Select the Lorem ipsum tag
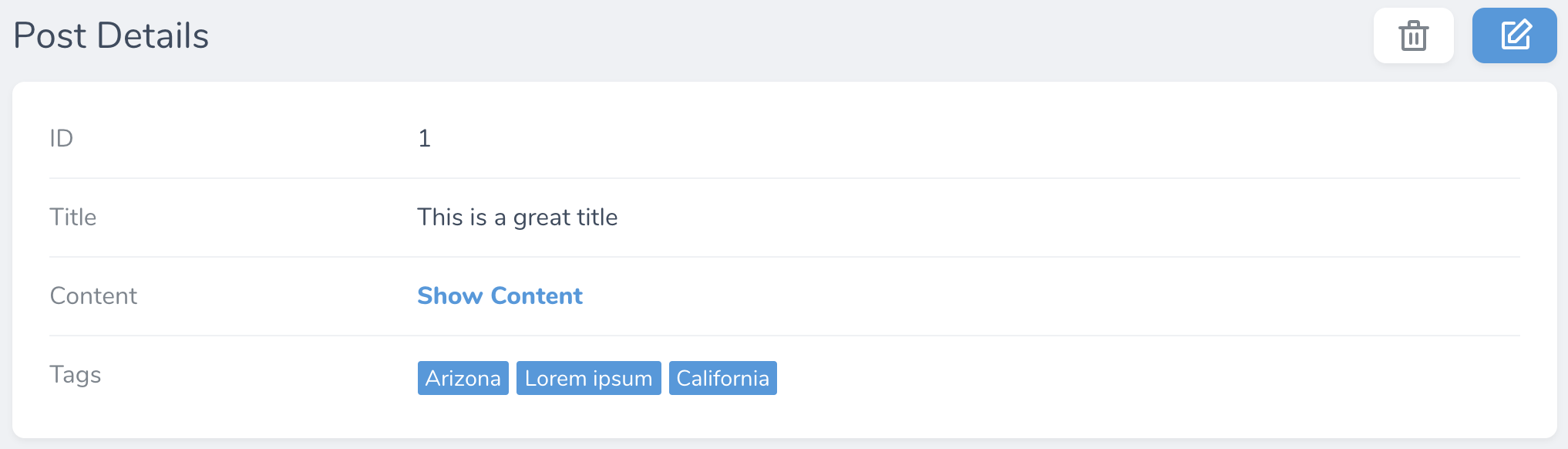 588,378
